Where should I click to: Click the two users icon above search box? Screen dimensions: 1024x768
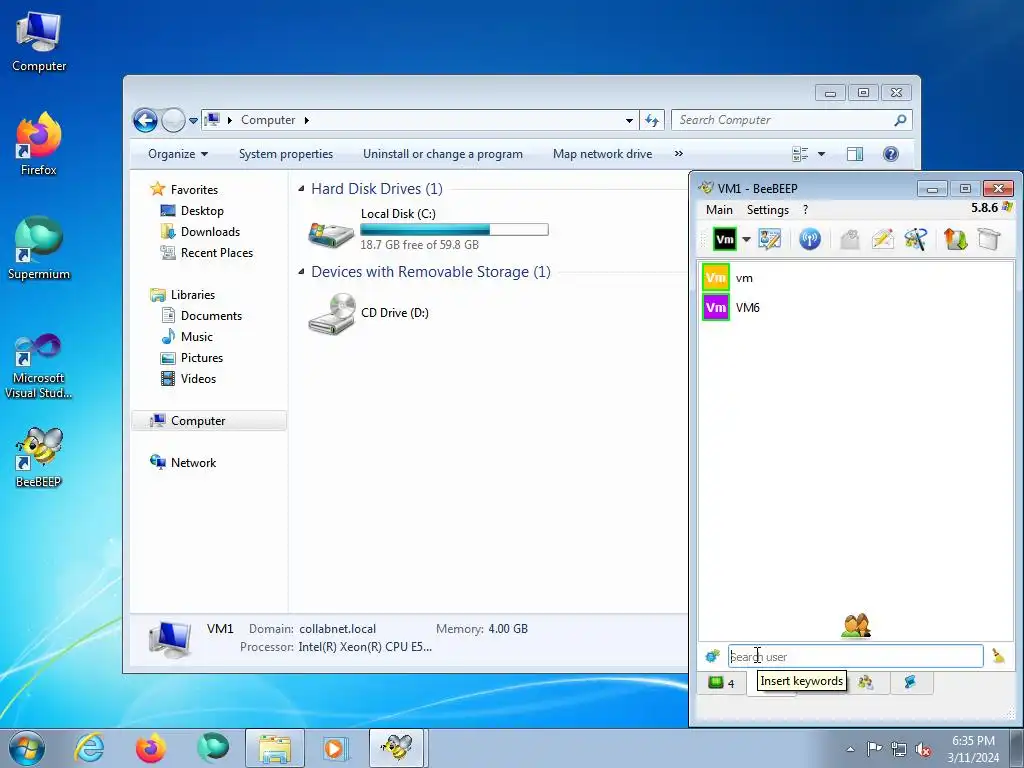[856, 626]
